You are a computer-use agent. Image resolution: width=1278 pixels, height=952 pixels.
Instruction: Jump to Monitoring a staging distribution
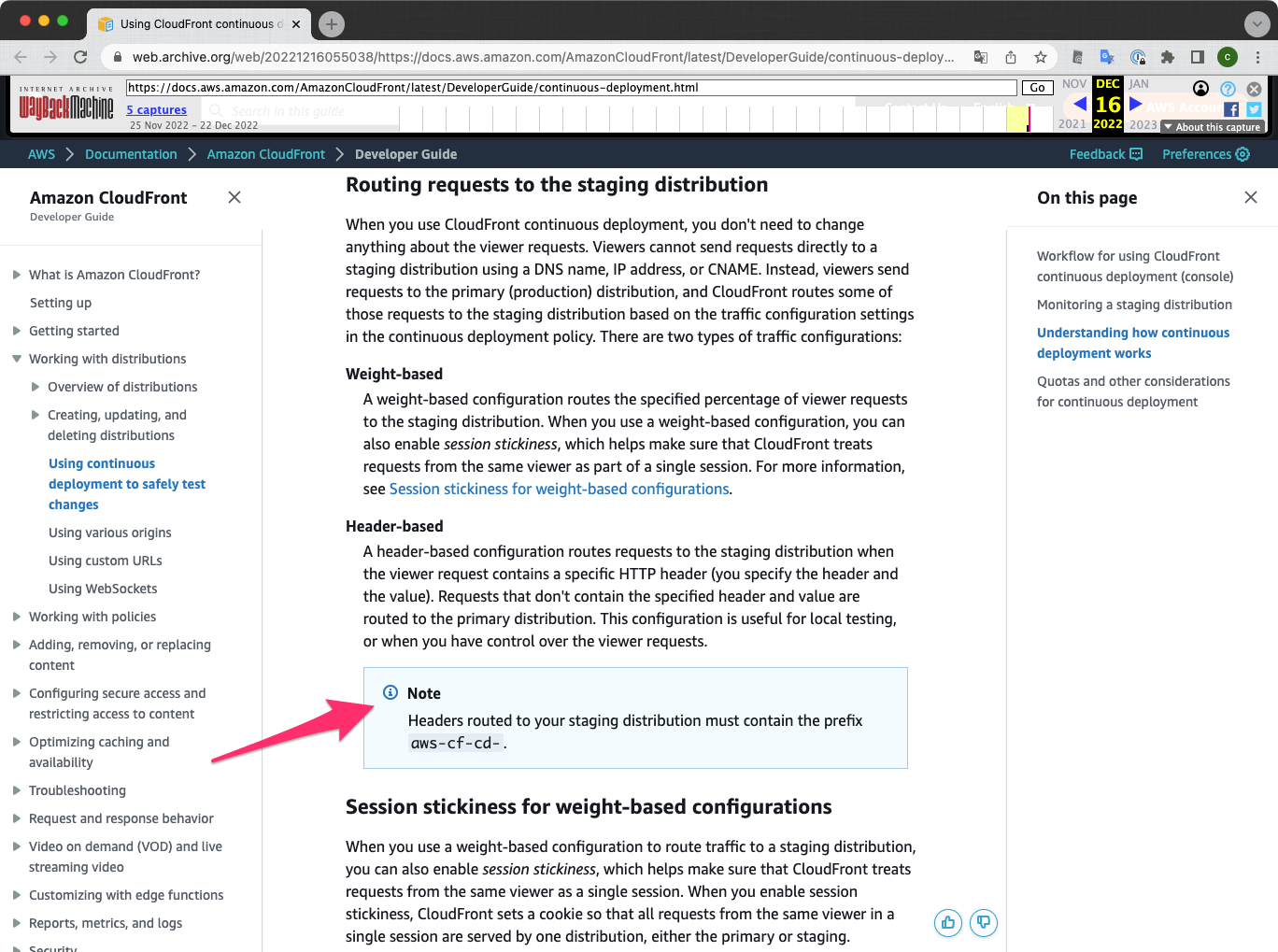pyautogui.click(x=1134, y=305)
